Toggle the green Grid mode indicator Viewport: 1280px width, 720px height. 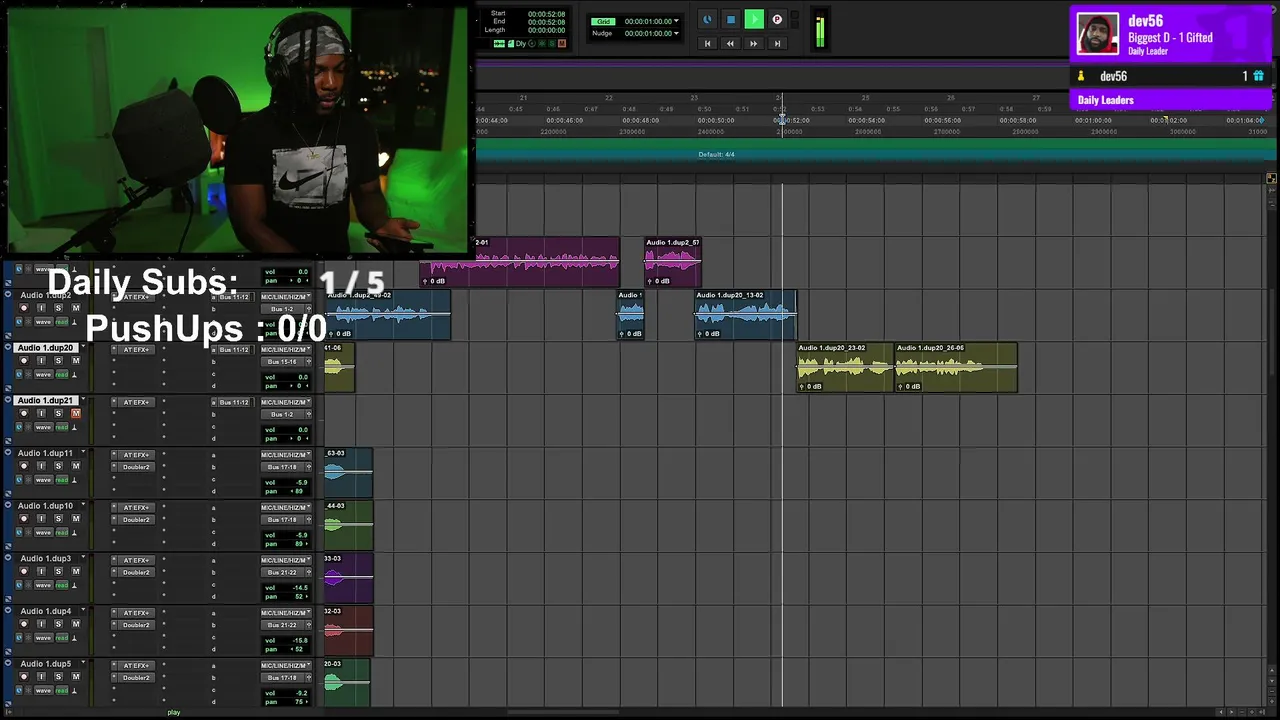(x=602, y=21)
